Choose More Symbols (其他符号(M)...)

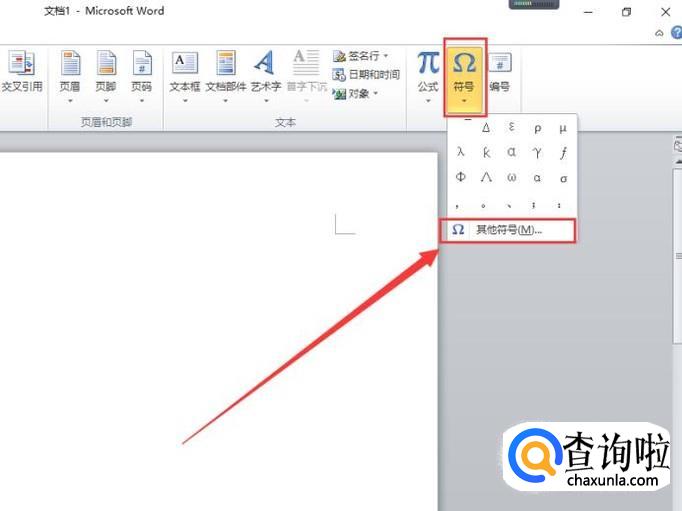pos(508,230)
